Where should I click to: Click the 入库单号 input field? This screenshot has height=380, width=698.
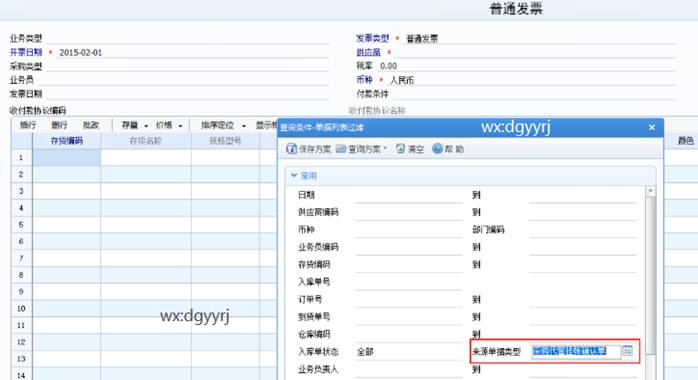click(x=409, y=282)
